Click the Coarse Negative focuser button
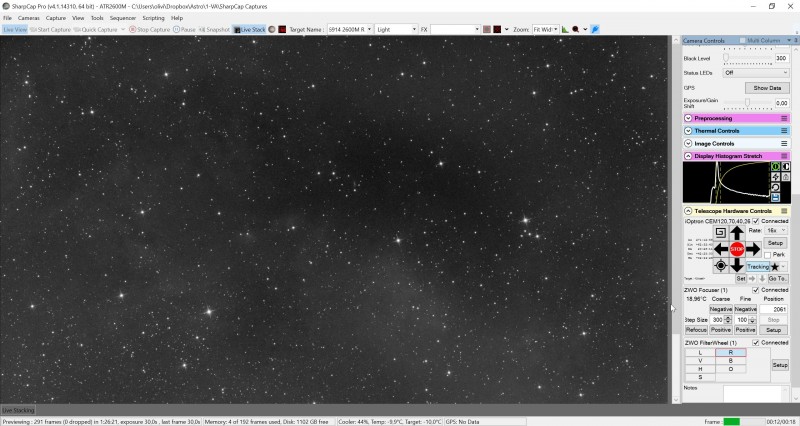Image resolution: width=800 pixels, height=426 pixels. (721, 309)
